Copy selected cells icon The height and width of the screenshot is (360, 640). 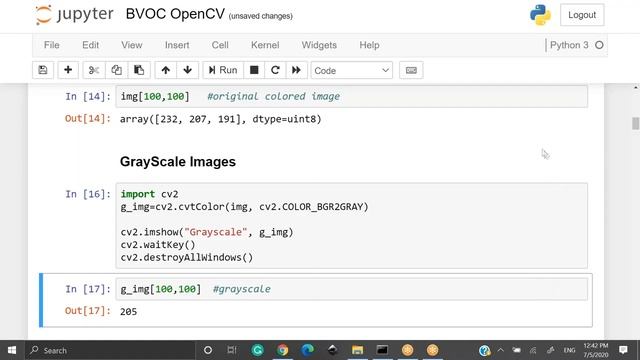116,70
